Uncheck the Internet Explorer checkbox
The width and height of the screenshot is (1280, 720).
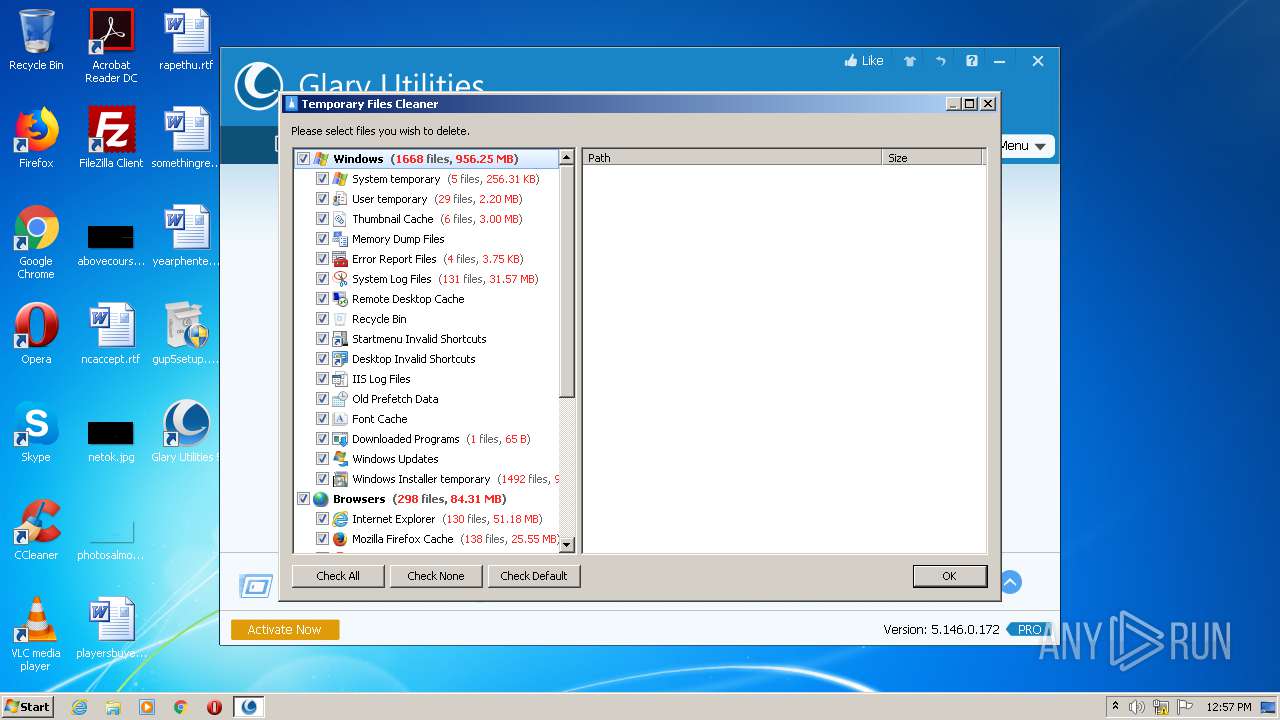[x=322, y=519]
